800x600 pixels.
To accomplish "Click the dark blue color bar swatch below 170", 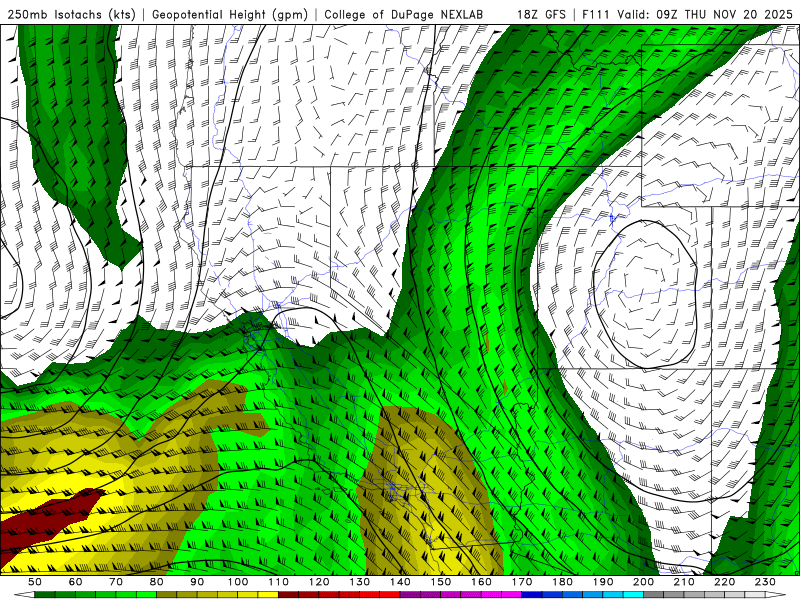I will [532, 595].
